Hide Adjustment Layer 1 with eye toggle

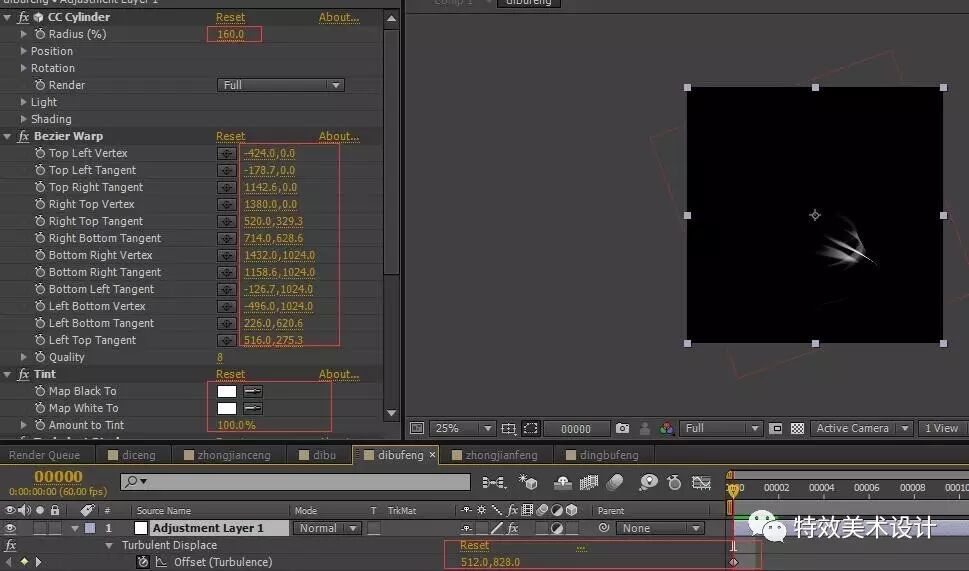click(x=10, y=528)
